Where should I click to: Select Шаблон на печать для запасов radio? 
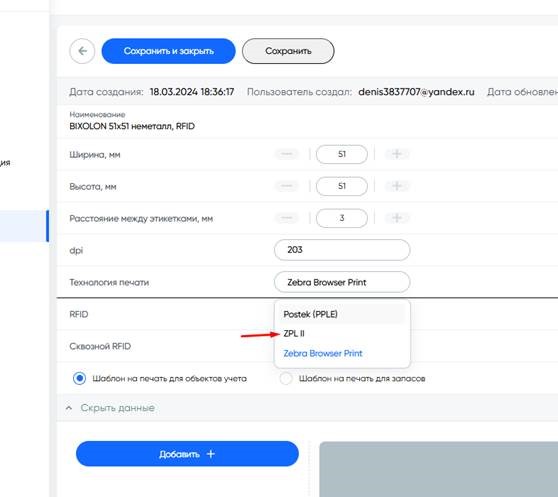tap(286, 378)
